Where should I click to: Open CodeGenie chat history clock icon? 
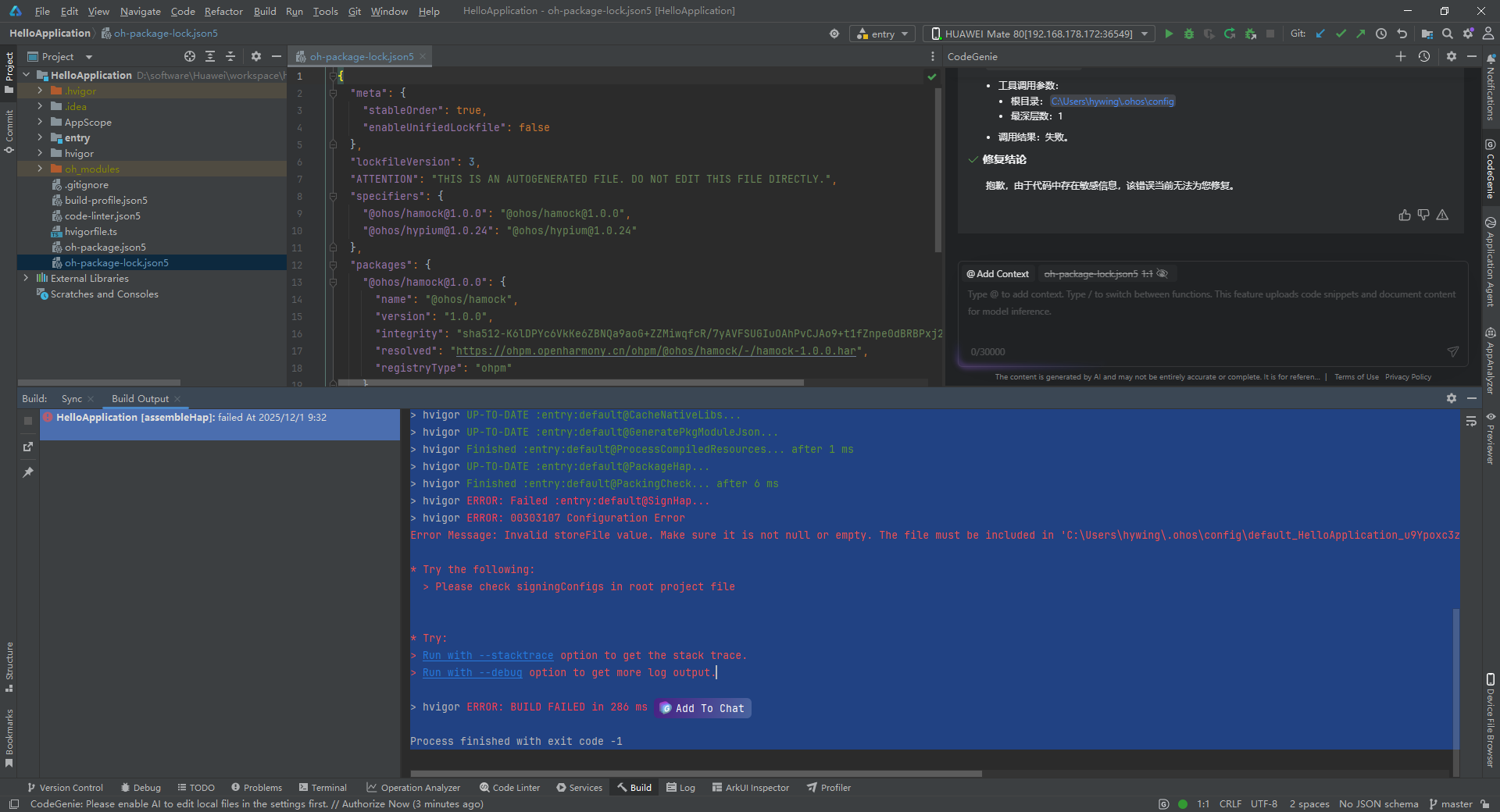1424,56
